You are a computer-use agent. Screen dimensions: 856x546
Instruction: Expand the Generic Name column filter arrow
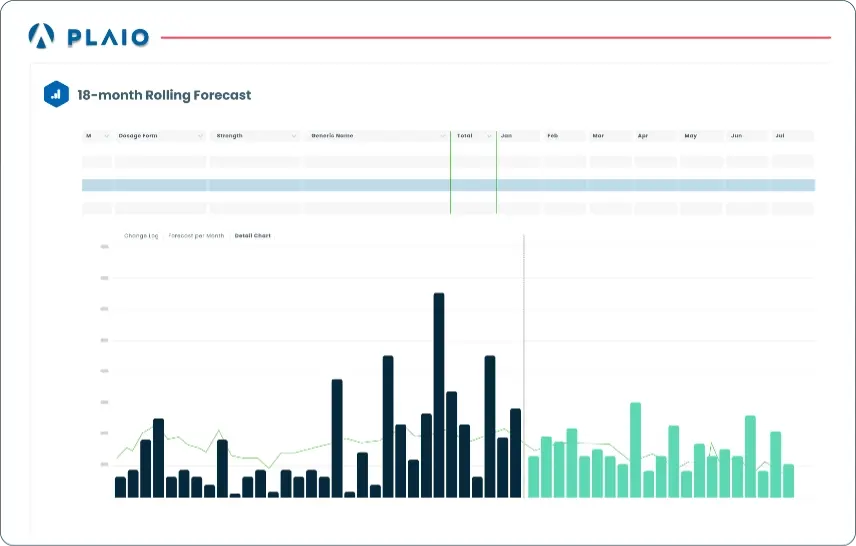click(x=443, y=136)
